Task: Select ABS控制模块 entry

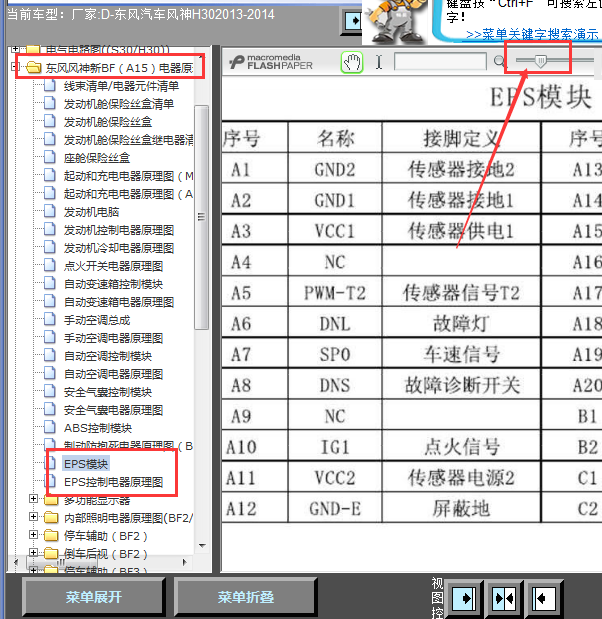Action: coord(98,428)
